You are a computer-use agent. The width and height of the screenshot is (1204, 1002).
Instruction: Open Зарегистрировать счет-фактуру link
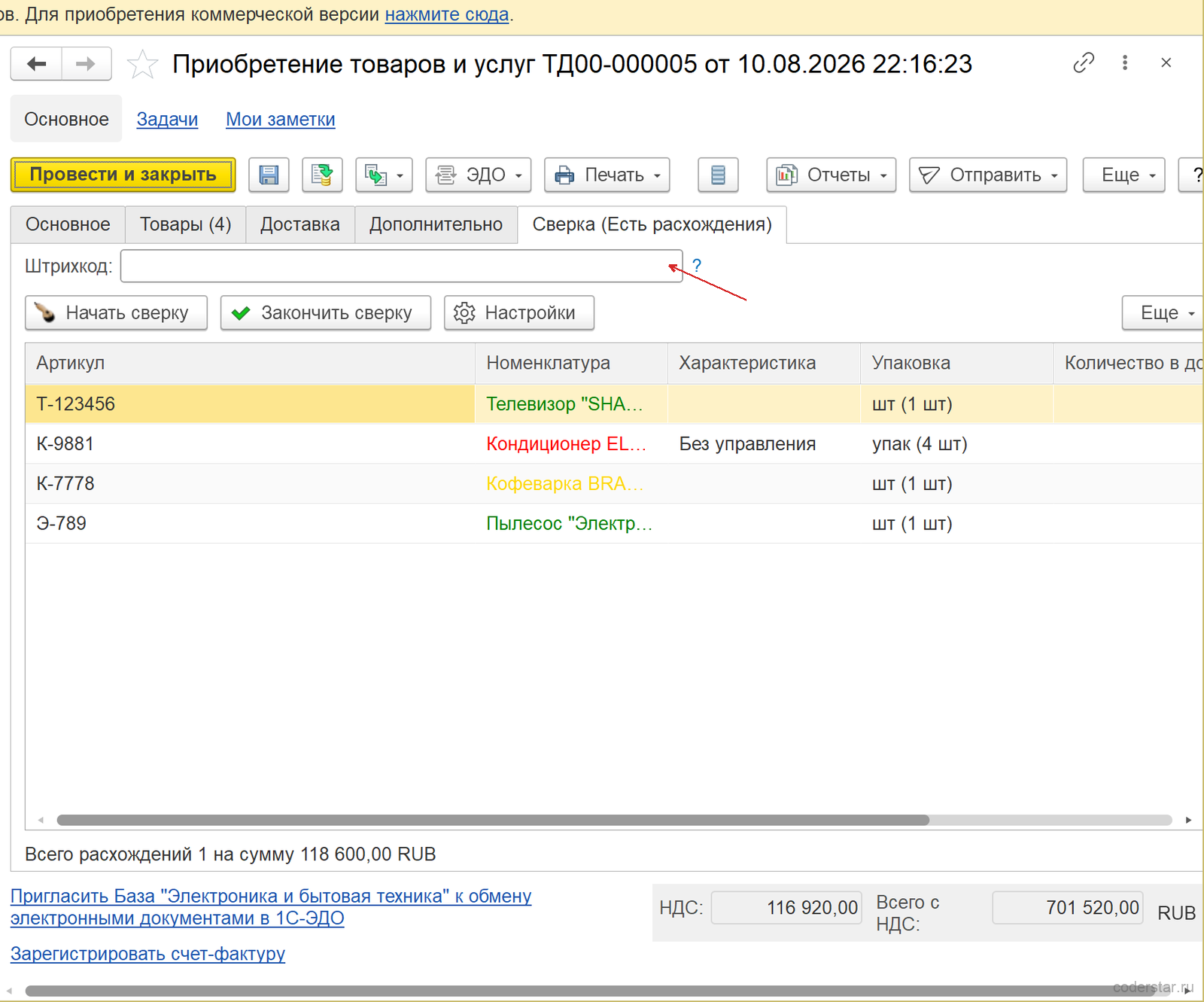147,954
